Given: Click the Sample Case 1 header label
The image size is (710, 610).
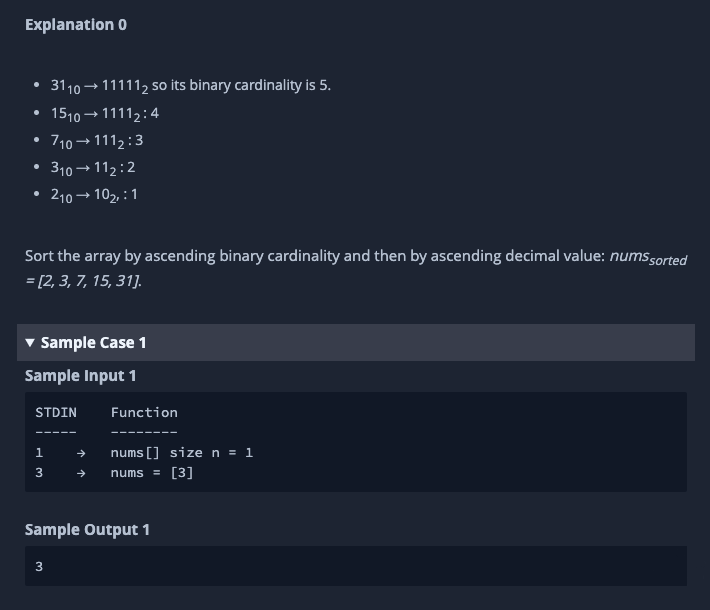Looking at the screenshot, I should 93,343.
